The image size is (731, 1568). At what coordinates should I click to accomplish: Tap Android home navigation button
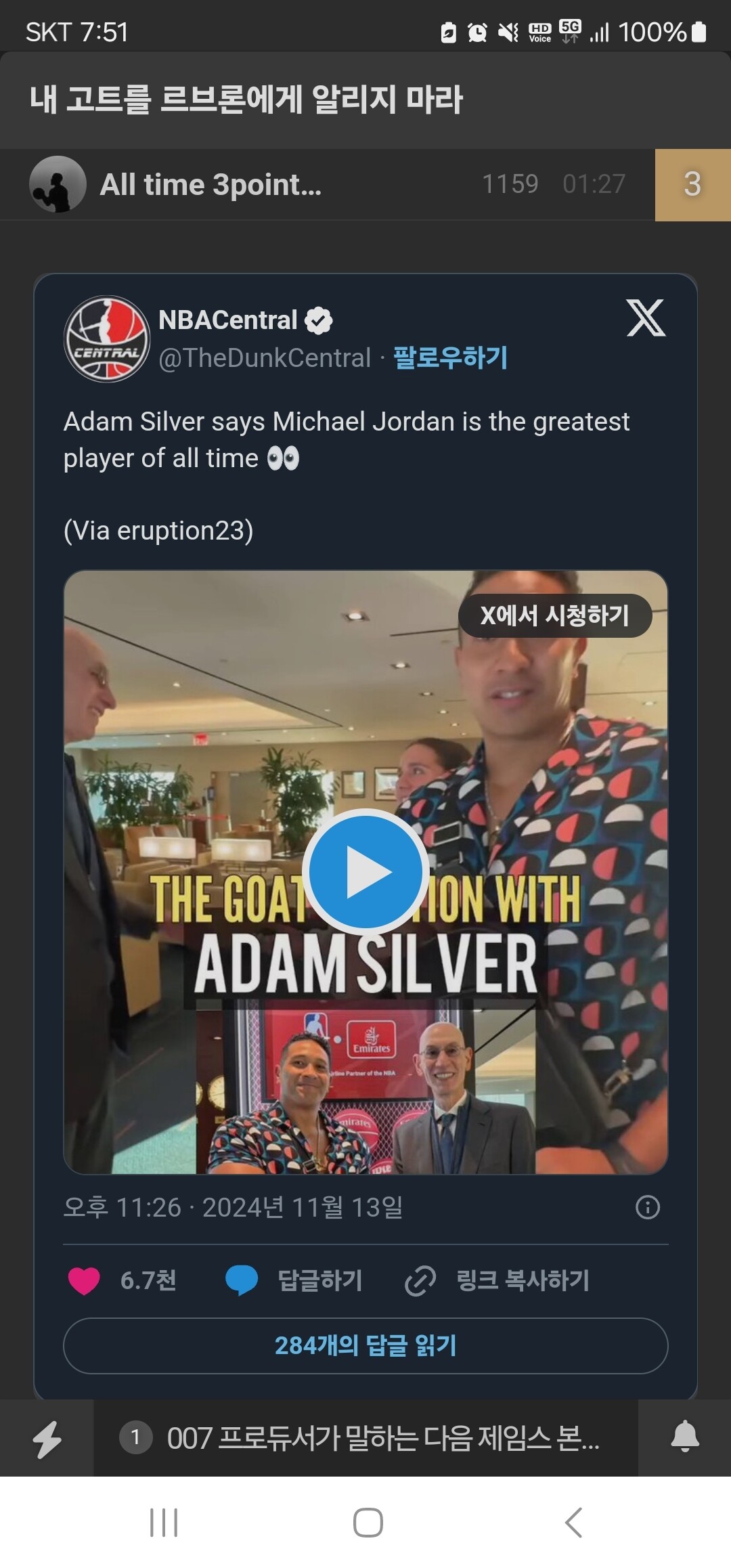pyautogui.click(x=368, y=1523)
